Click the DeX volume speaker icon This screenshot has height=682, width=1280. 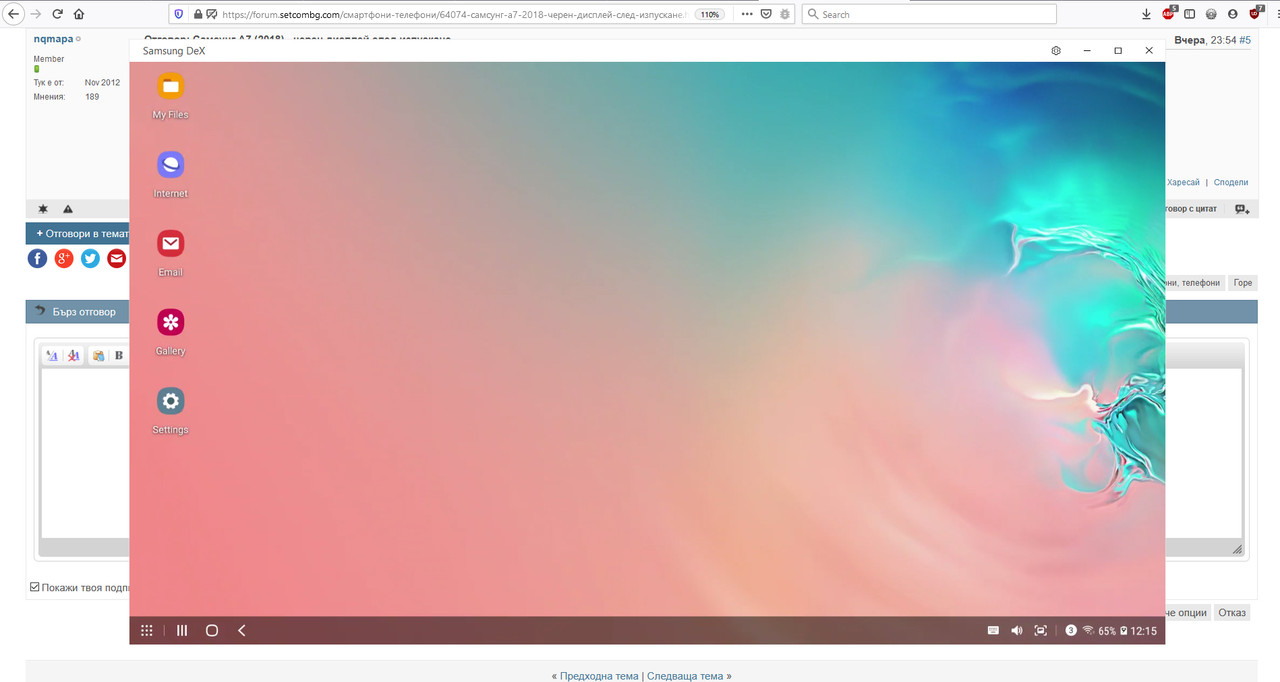tap(1017, 630)
